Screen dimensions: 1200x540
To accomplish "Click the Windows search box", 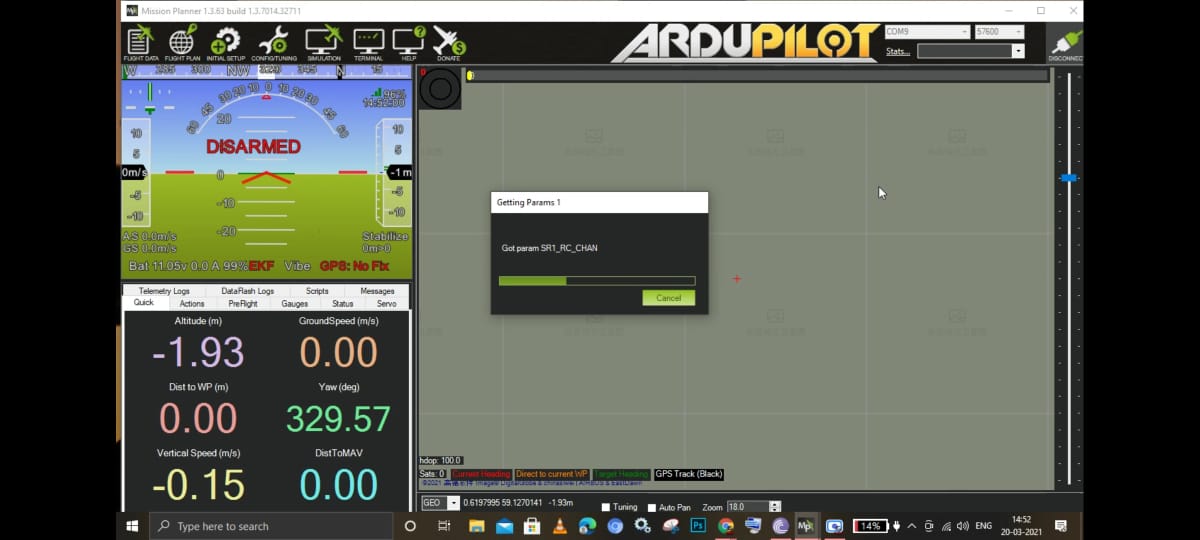I will click(x=271, y=526).
